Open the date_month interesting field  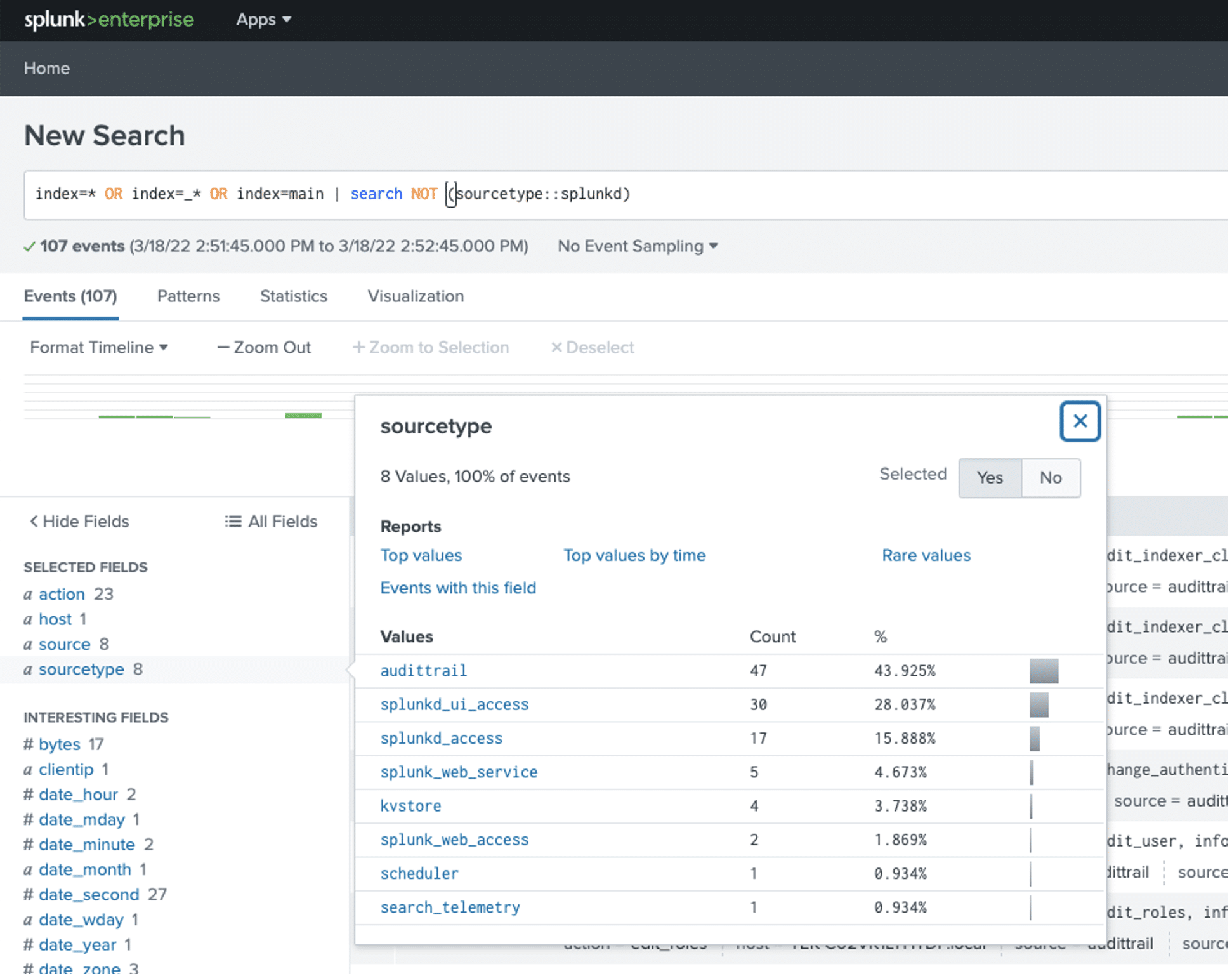point(85,869)
